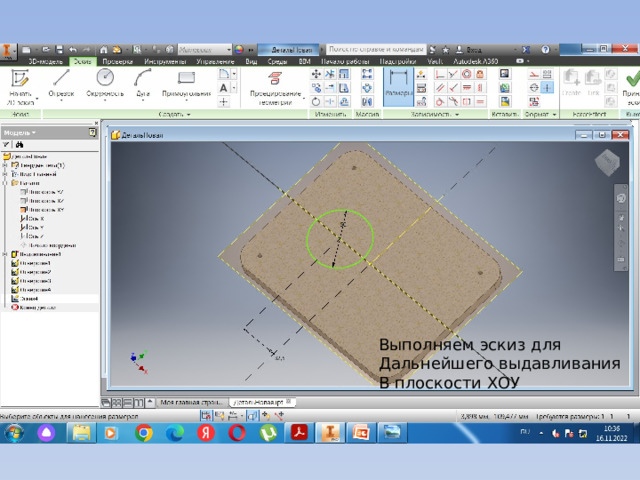Open the Материал combo box
Image resolution: width=640 pixels, height=480 pixels.
205,49
